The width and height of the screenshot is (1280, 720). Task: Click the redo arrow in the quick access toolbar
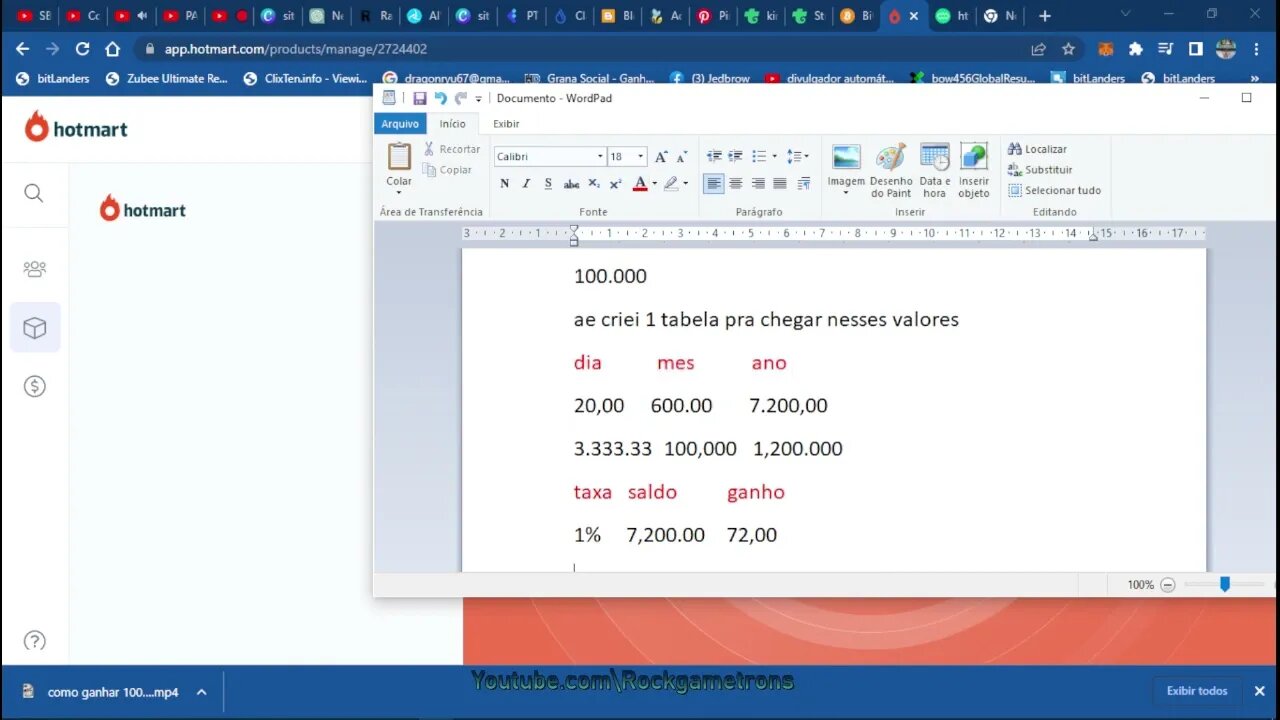coord(460,98)
